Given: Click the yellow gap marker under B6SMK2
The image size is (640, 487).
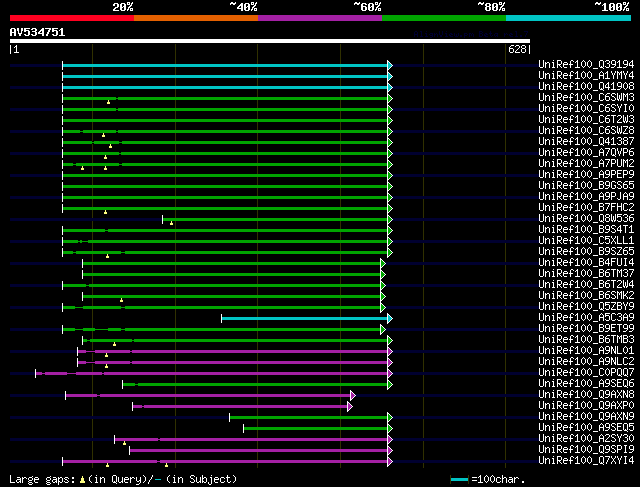Looking at the screenshot, I should tap(121, 300).
